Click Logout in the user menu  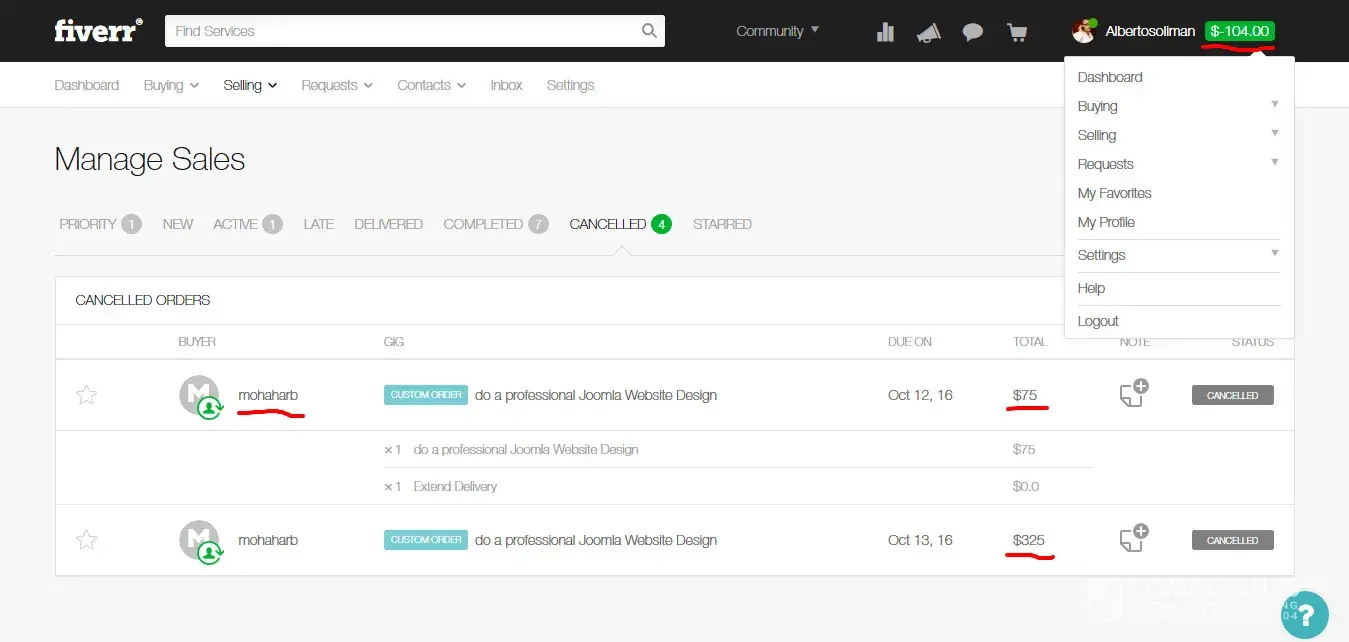pos(1098,321)
